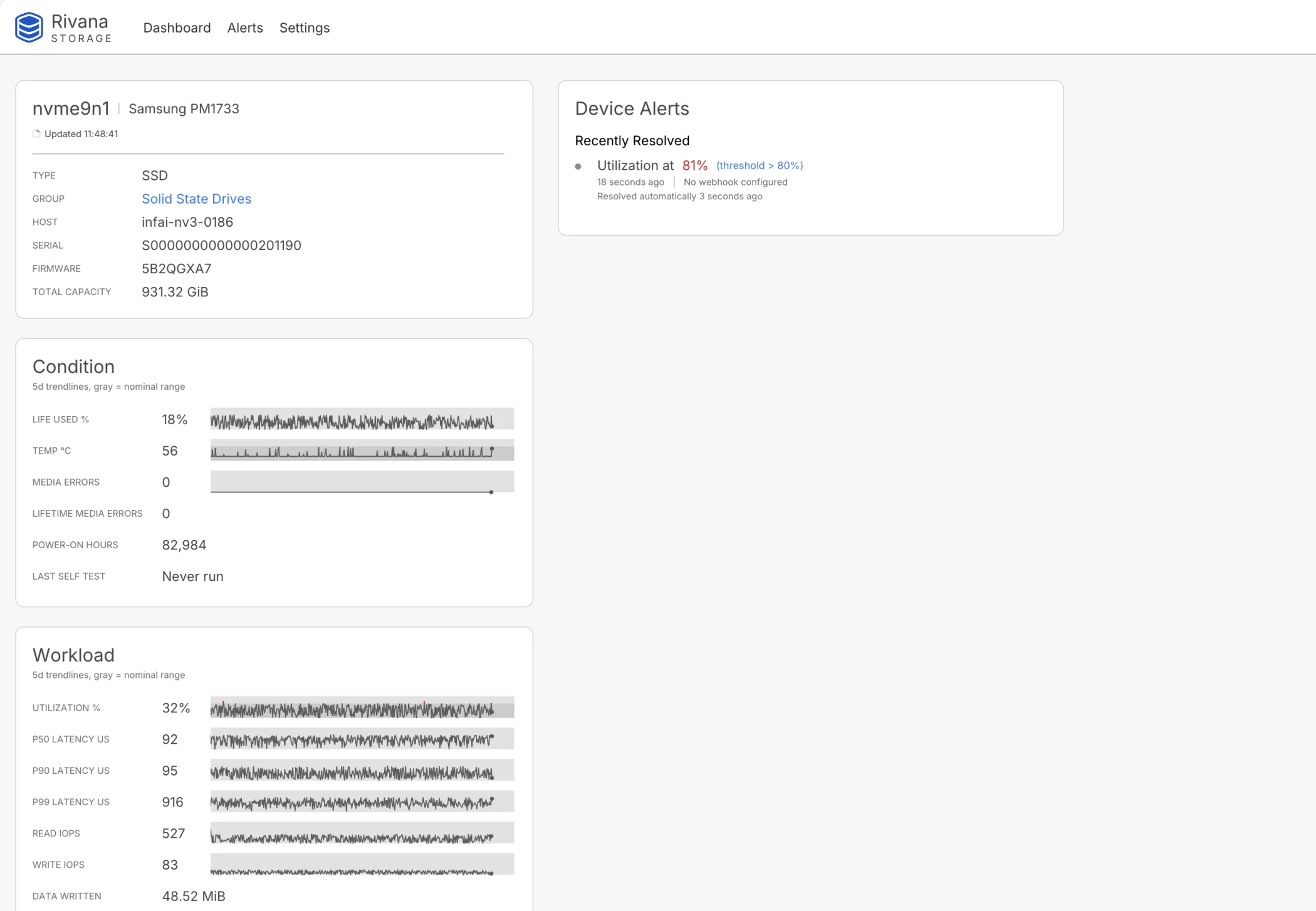Viewport: 1316px width, 911px height.
Task: Select the total capacity 931.32 GiB
Action: 175,292
